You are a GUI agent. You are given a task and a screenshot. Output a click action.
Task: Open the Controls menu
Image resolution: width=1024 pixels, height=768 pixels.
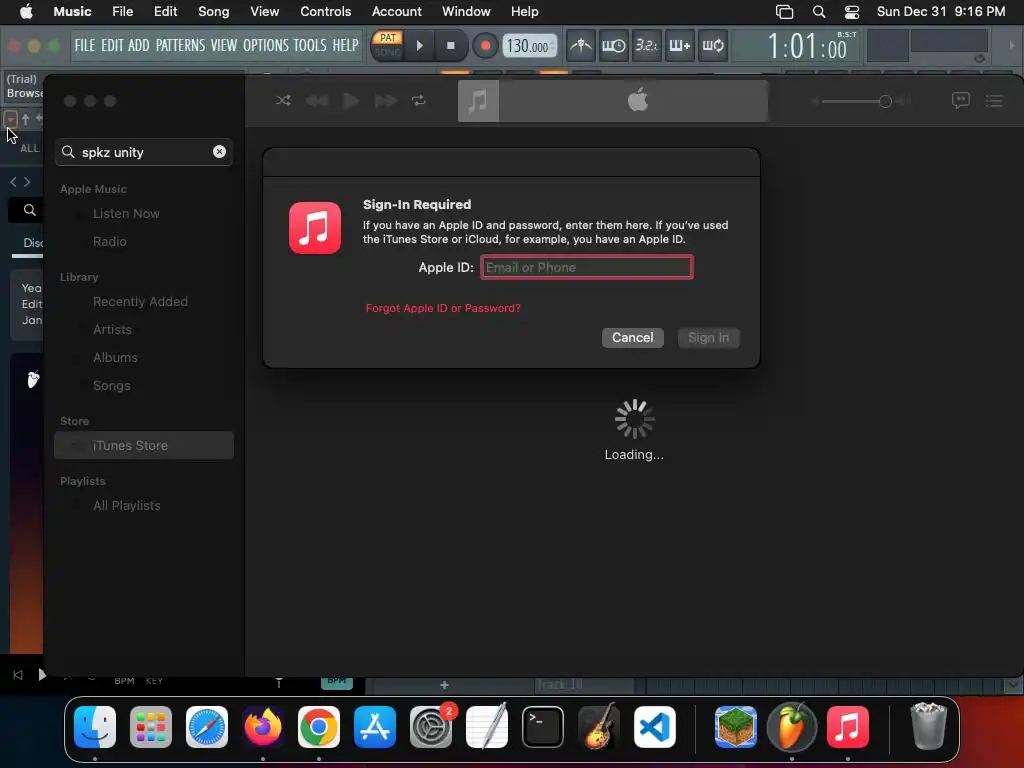pyautogui.click(x=325, y=11)
